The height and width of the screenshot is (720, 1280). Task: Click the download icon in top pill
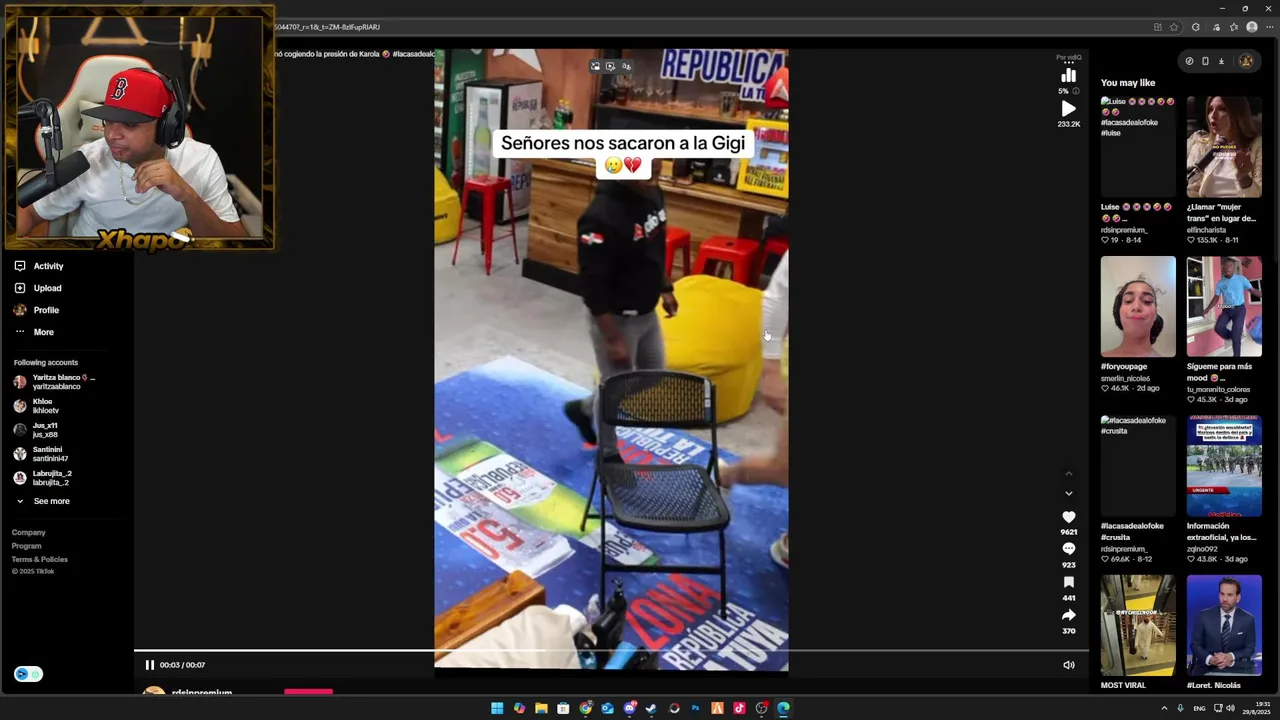click(x=1221, y=61)
